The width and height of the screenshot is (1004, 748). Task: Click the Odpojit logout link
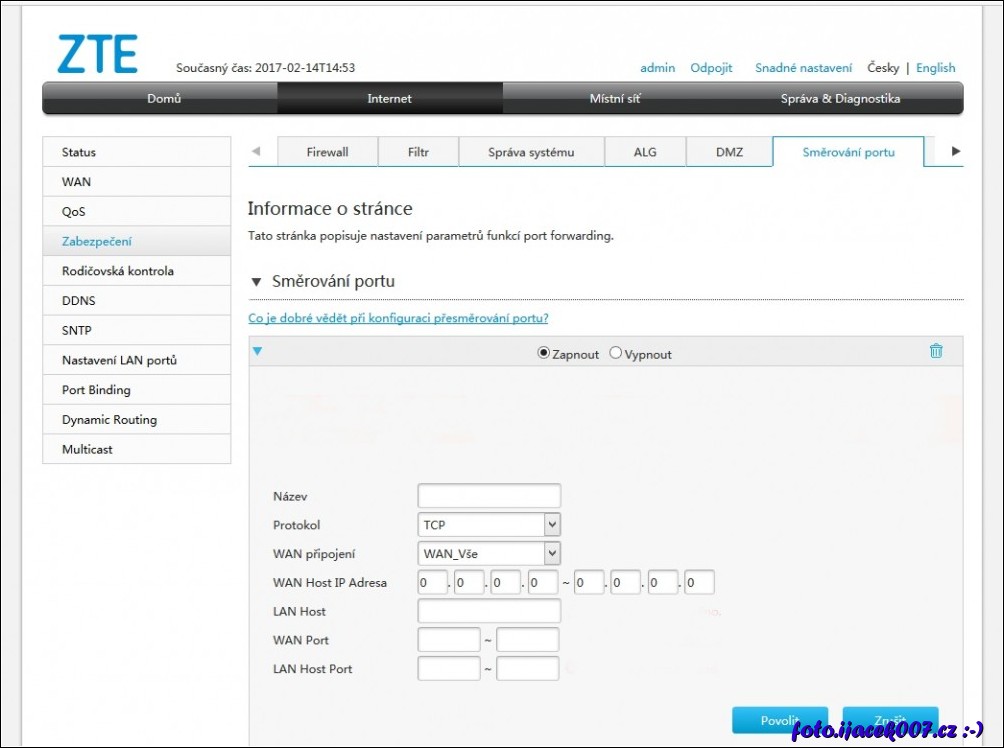pyautogui.click(x=711, y=68)
